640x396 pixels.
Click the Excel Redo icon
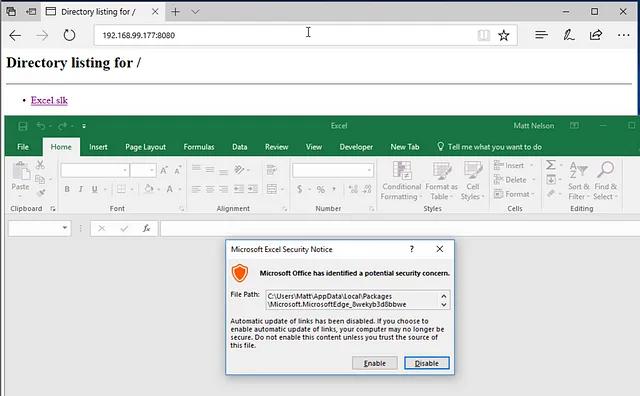(x=62, y=126)
